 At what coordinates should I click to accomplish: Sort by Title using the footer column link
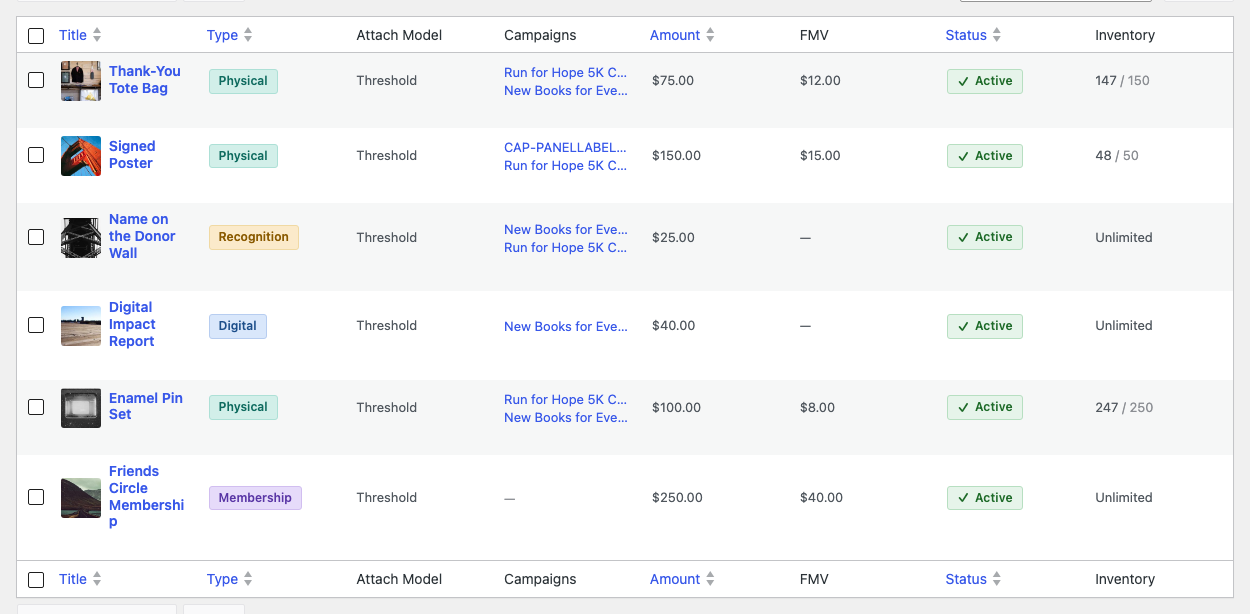tap(73, 579)
